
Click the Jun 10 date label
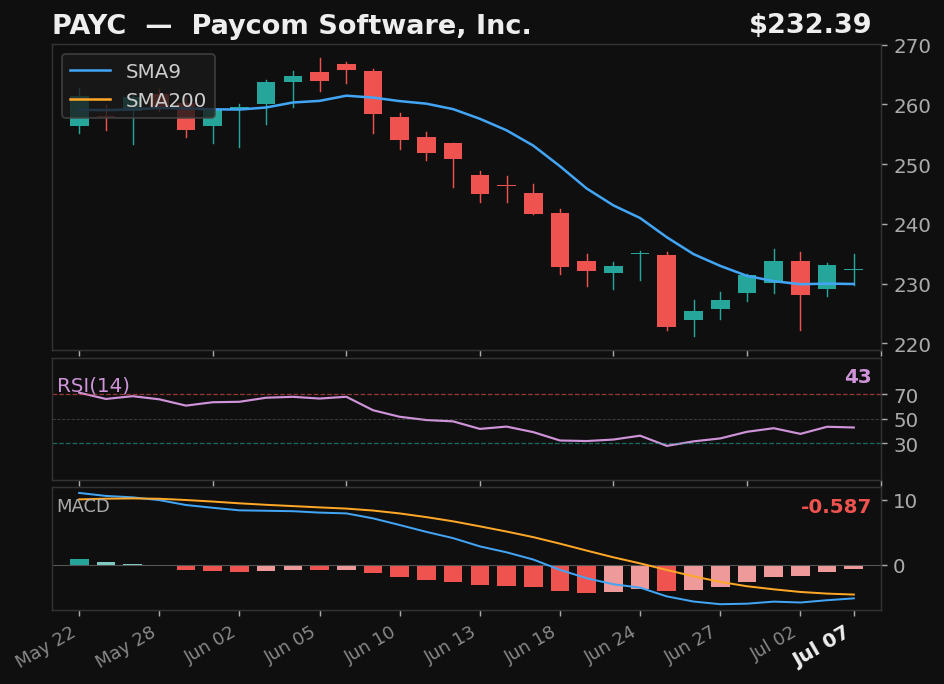367,645
